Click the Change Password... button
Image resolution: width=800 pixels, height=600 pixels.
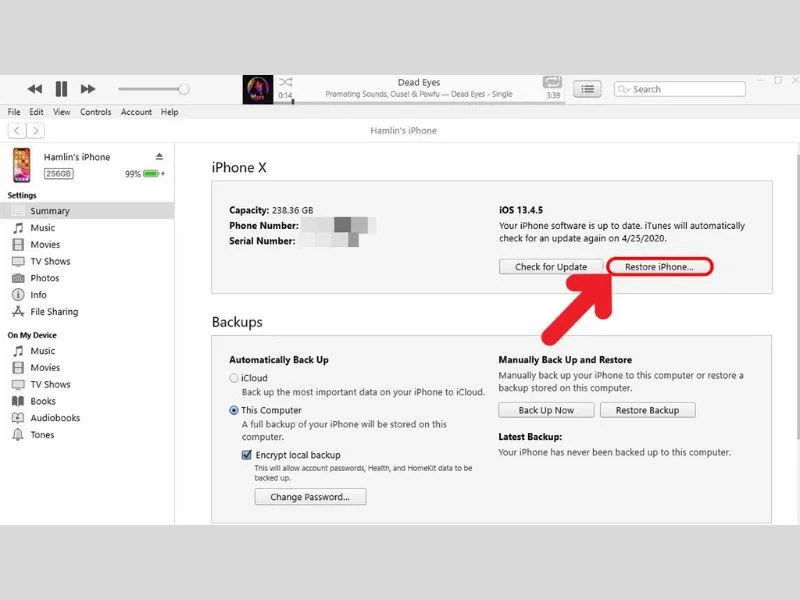point(310,497)
